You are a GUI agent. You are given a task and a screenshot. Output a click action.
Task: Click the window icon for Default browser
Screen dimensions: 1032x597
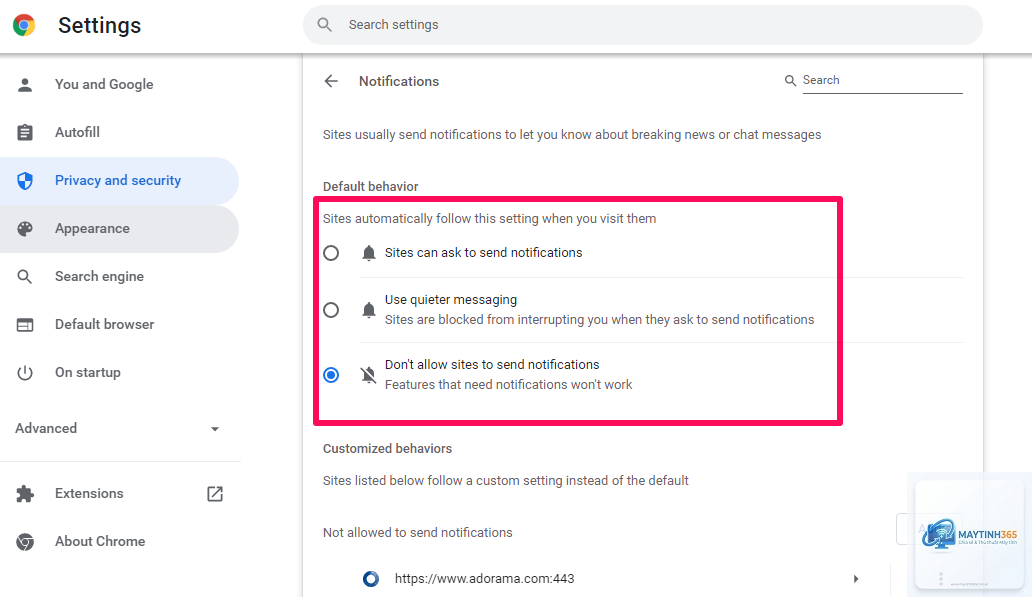tap(25, 324)
